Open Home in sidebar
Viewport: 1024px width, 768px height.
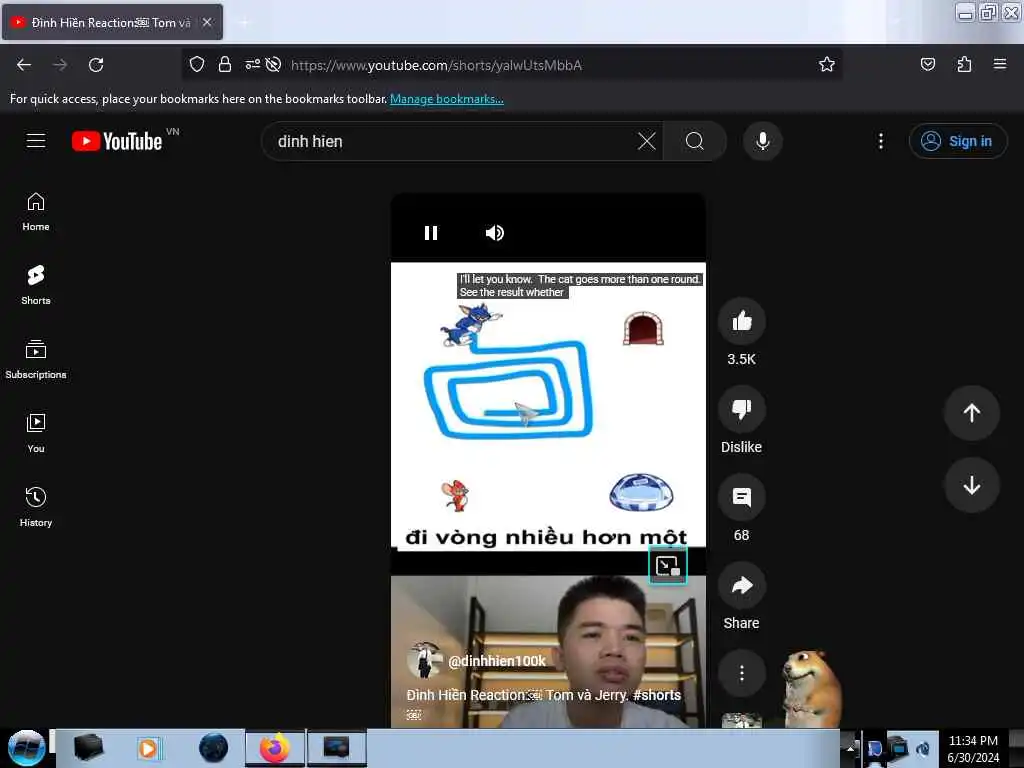coord(36,212)
